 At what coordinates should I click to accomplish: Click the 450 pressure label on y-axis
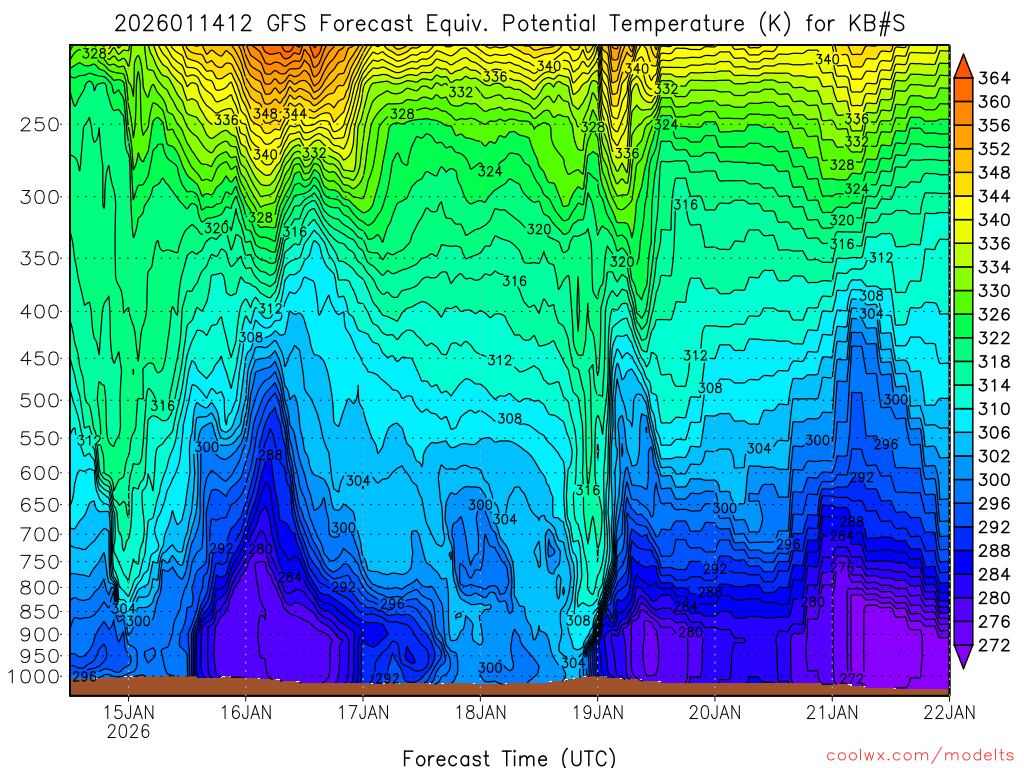click(x=40, y=359)
